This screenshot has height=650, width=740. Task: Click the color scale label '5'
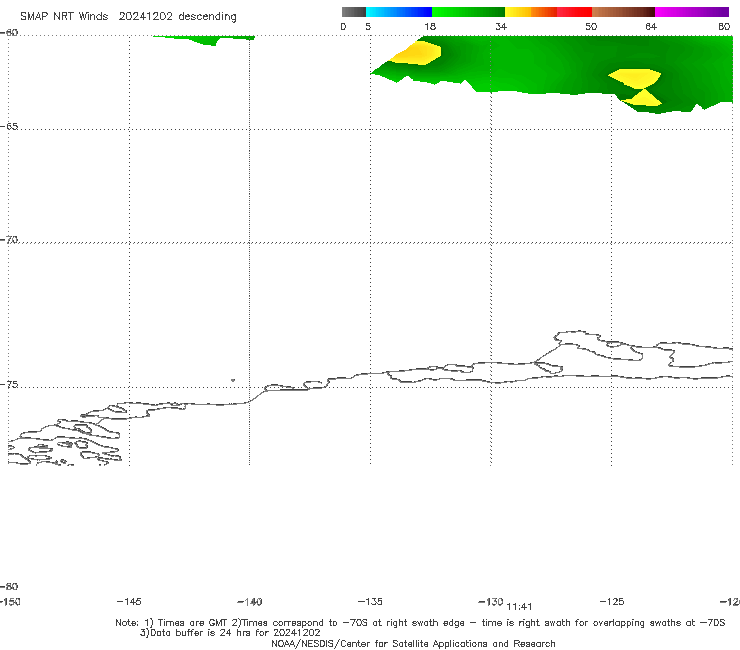pyautogui.click(x=368, y=27)
